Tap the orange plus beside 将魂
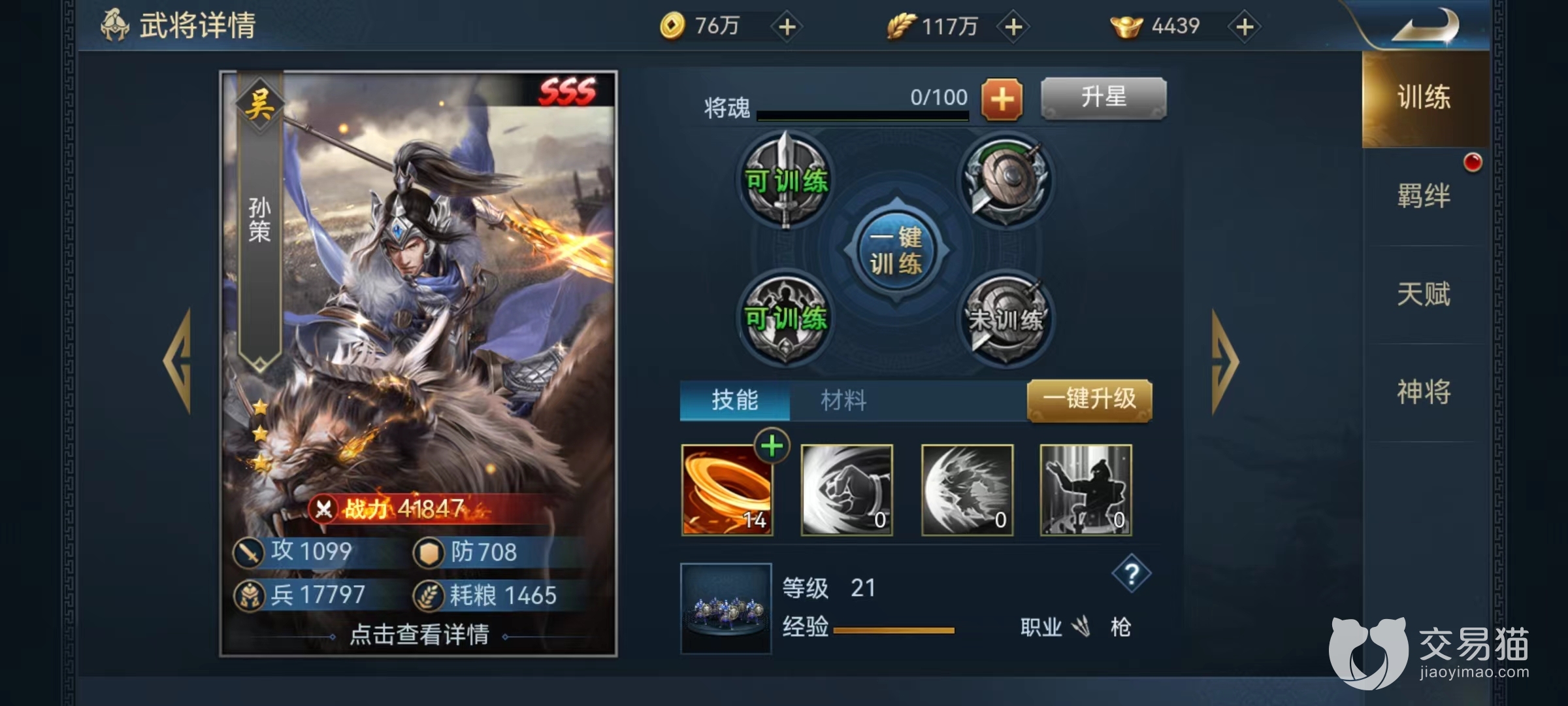Screen dimensions: 1568x706 [1002, 100]
